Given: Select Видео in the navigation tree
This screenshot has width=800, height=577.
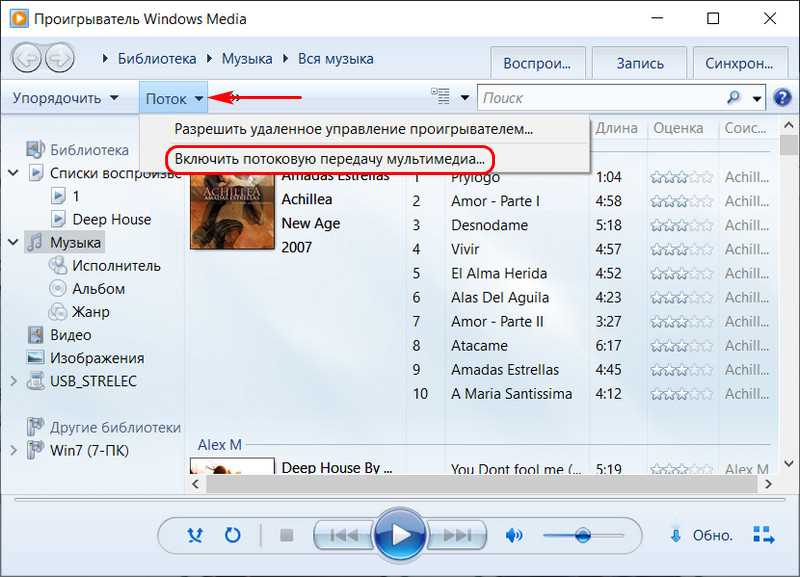Looking at the screenshot, I should click(x=70, y=335).
